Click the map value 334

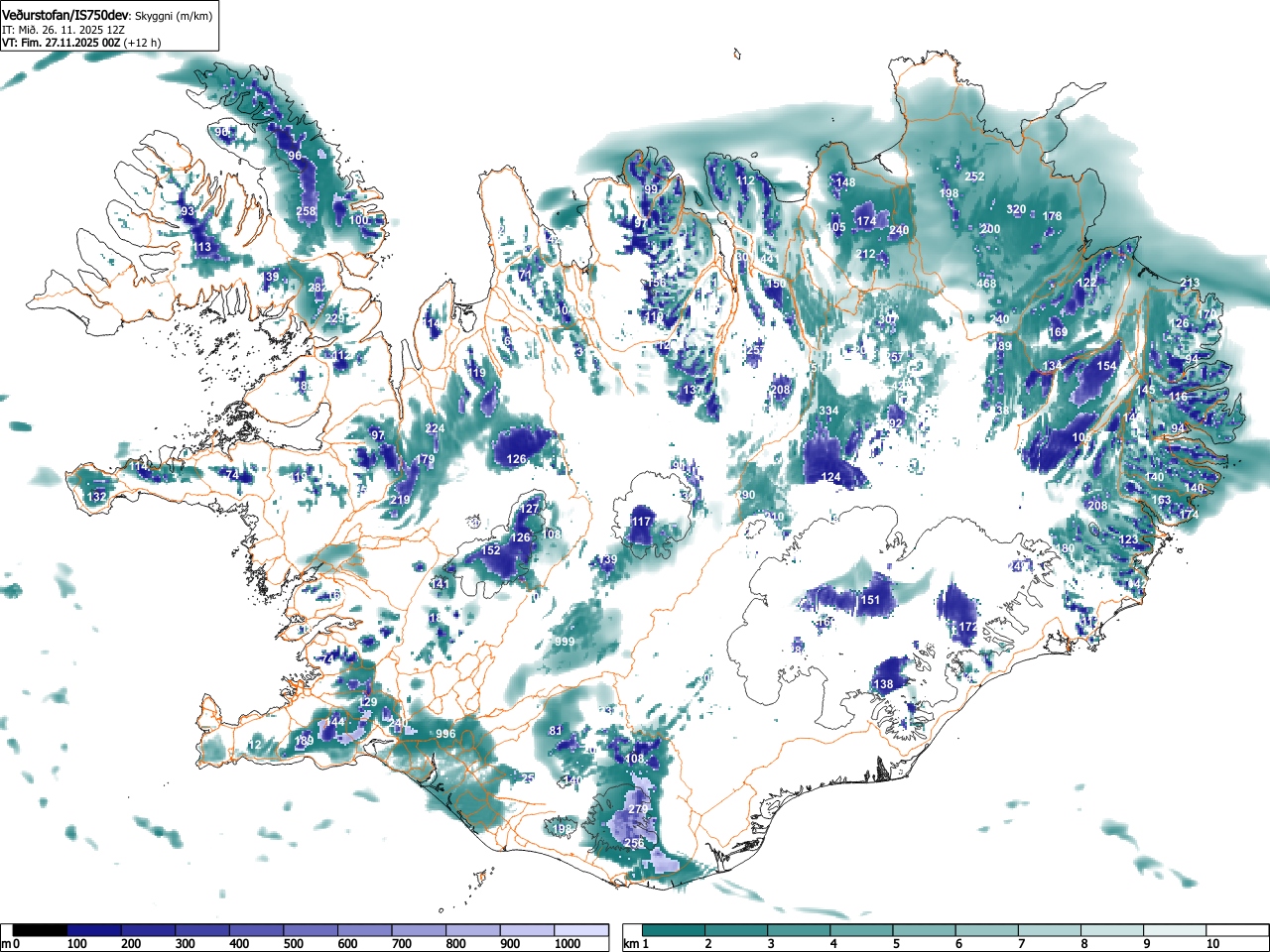[x=828, y=411]
